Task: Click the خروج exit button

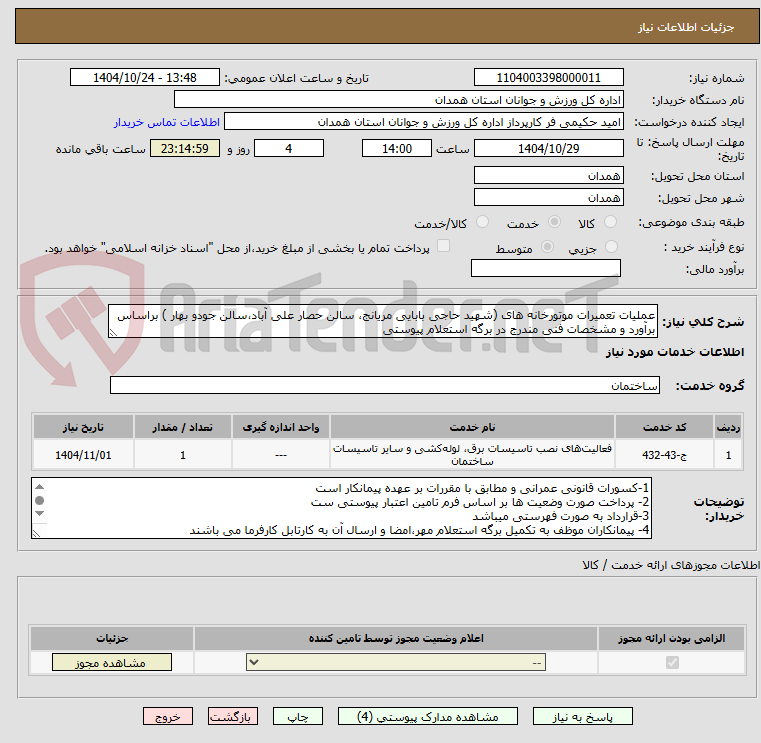Action: coord(167,716)
